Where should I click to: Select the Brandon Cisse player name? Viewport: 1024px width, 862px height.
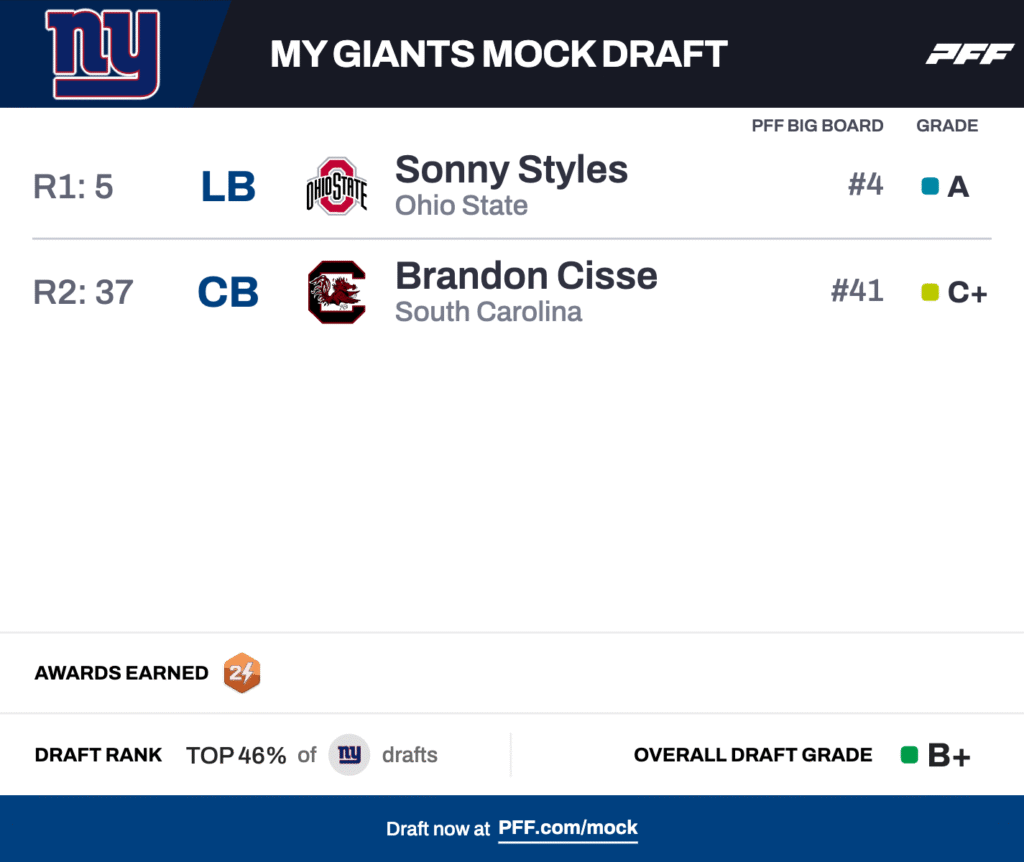pos(526,276)
